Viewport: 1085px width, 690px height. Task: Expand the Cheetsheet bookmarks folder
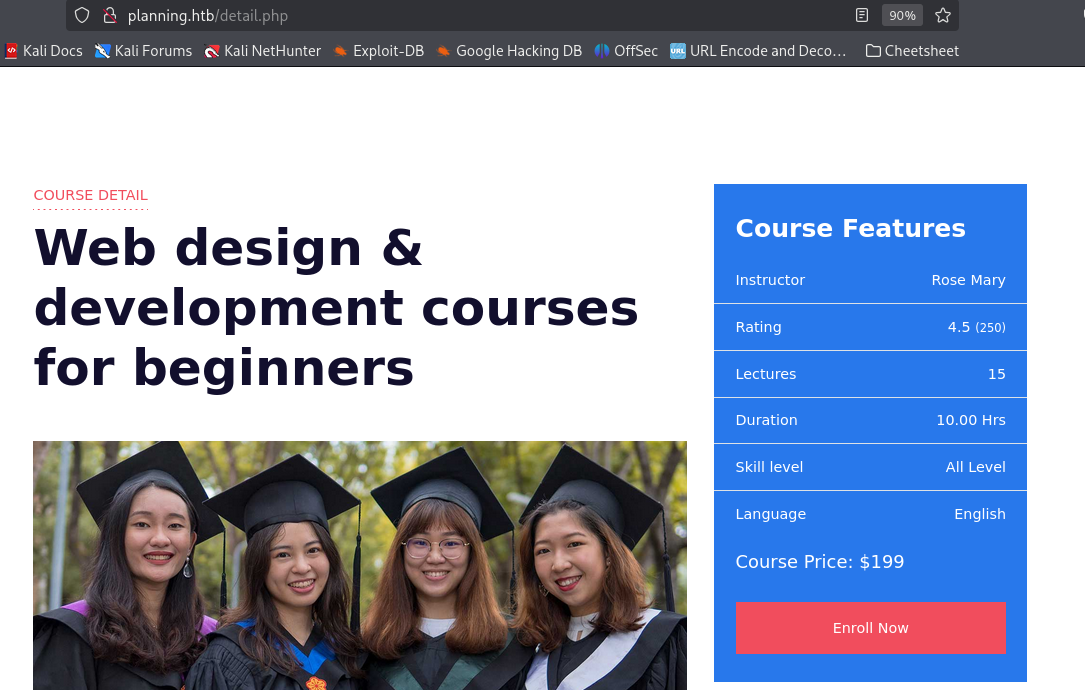click(912, 51)
